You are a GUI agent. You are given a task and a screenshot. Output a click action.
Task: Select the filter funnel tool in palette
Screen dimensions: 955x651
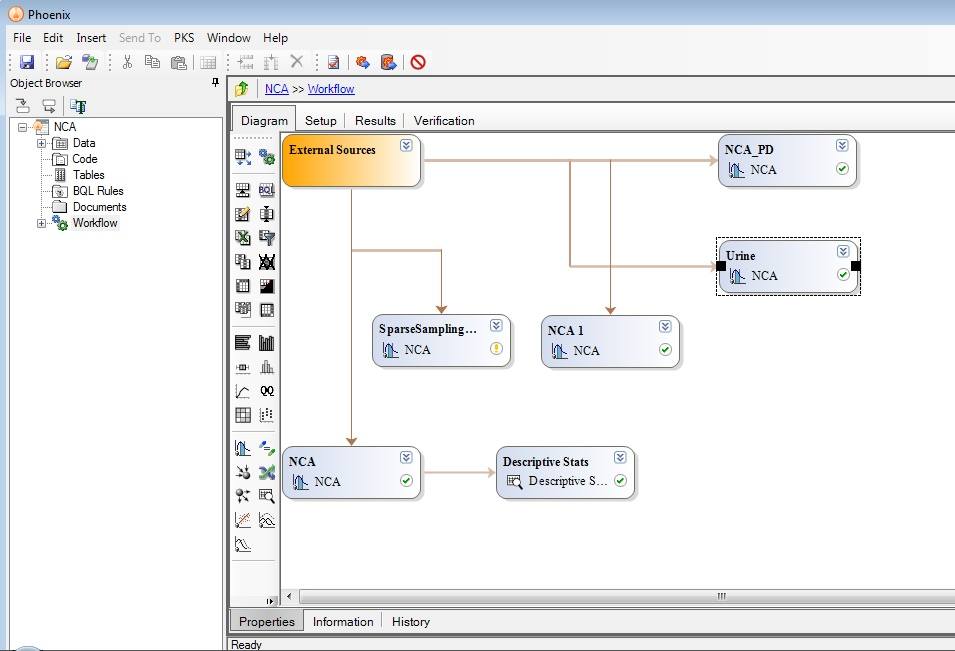[x=267, y=238]
